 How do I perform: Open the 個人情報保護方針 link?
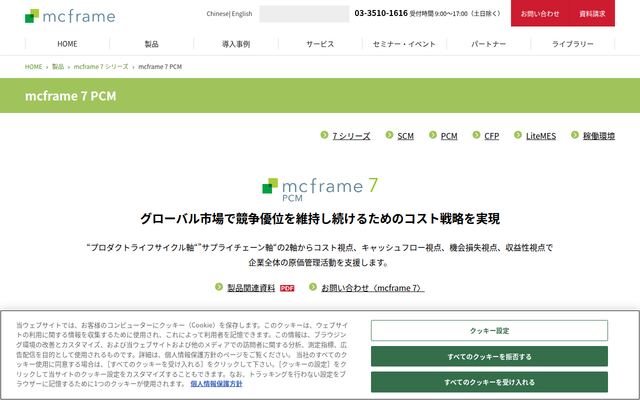point(216,384)
